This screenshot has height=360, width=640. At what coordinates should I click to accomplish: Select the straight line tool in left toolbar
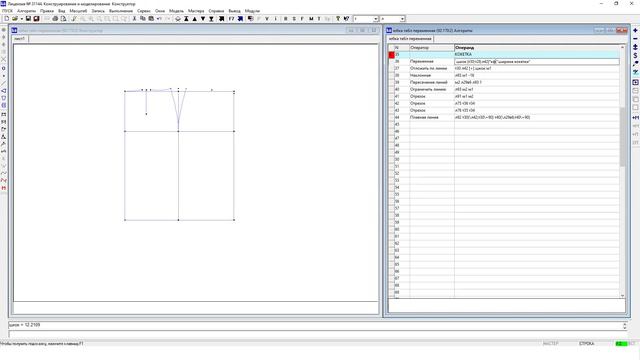(x=4, y=83)
